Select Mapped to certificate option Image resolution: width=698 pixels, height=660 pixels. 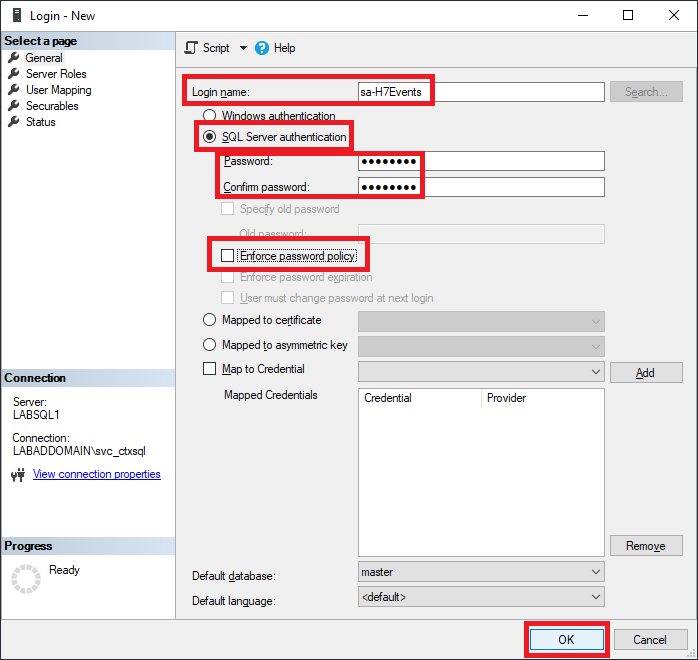(210, 320)
